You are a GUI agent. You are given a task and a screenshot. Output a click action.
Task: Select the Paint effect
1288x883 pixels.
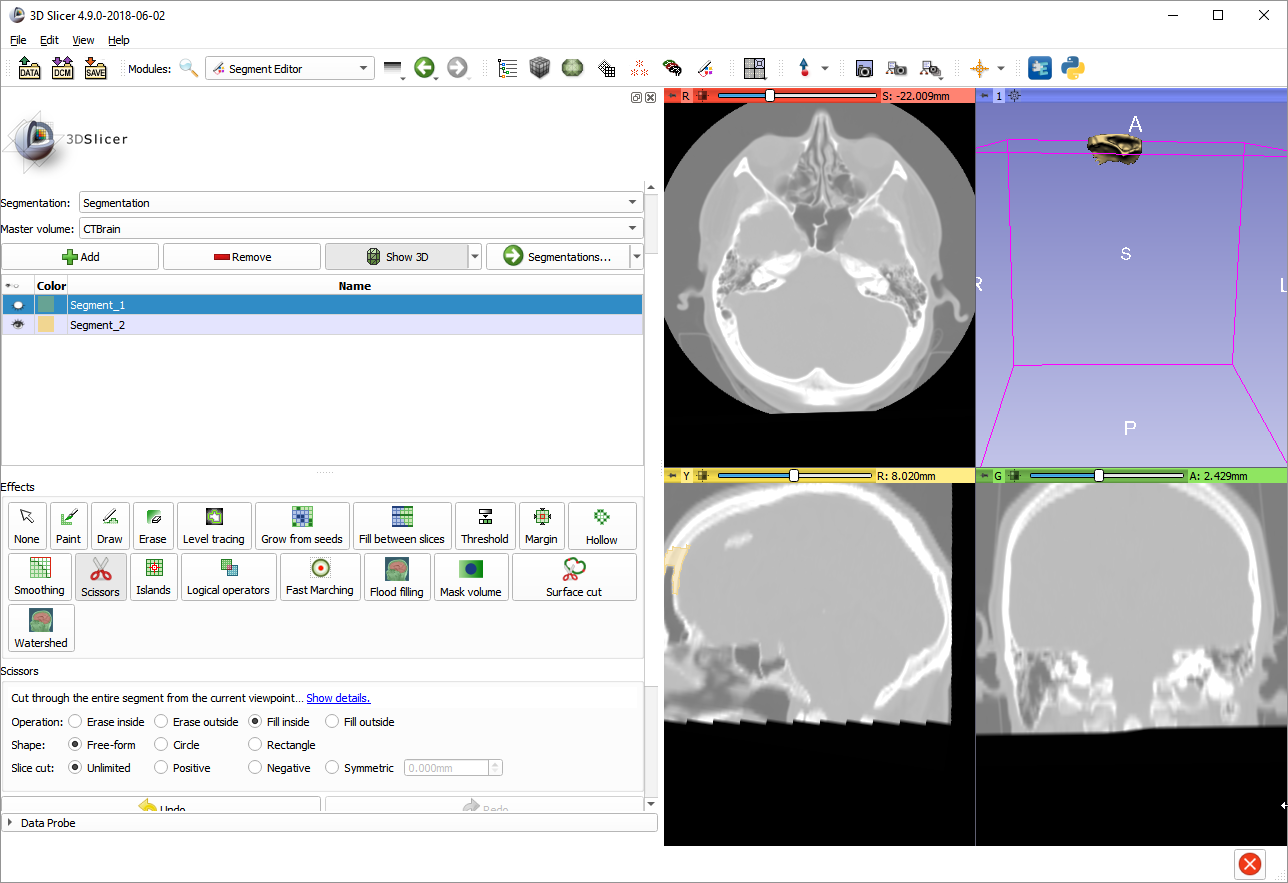pos(69,526)
